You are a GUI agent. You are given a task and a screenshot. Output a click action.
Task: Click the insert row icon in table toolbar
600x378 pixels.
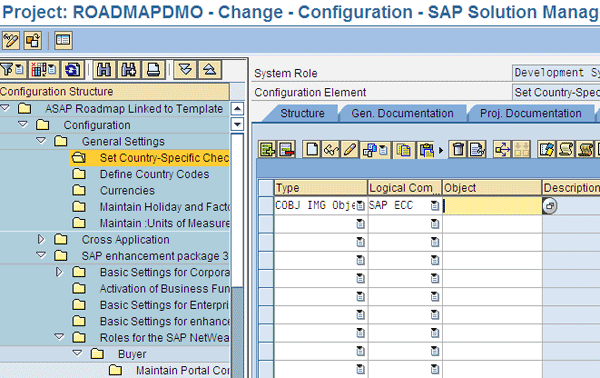(267, 149)
